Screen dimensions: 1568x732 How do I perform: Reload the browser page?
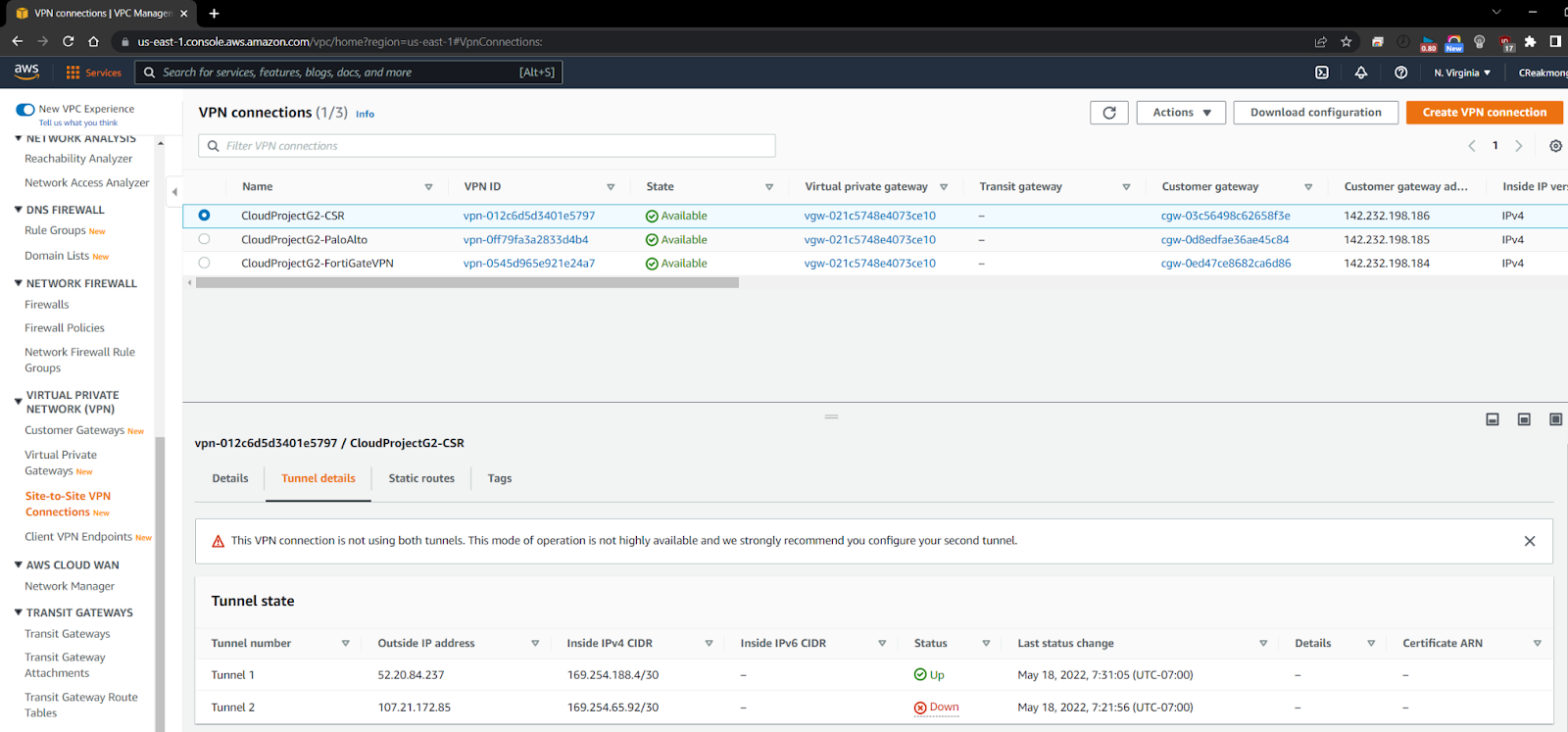[x=68, y=41]
